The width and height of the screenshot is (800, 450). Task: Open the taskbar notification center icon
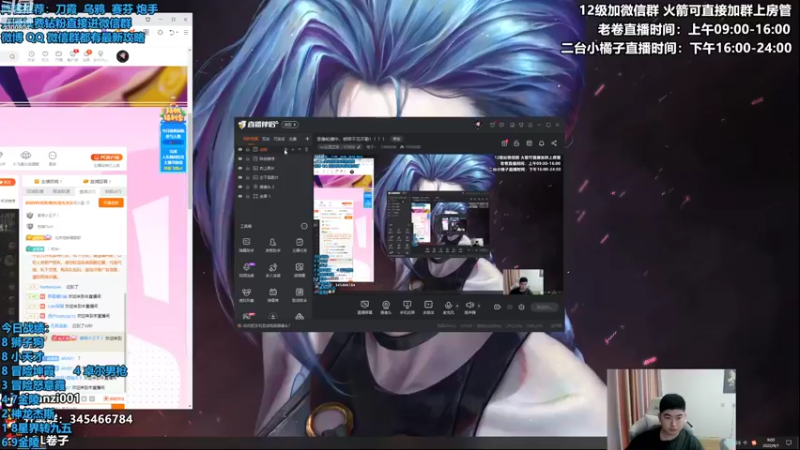coord(789,442)
